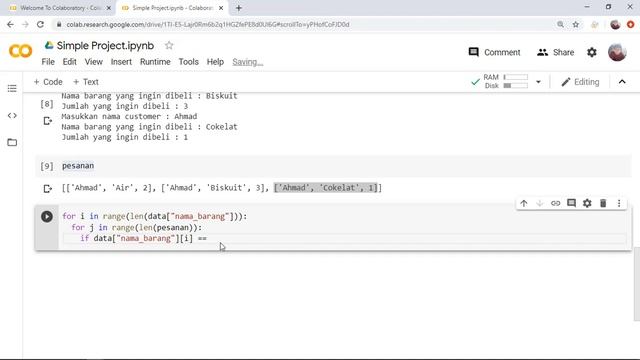640x360 pixels.
Task: Go back in browser
Action: click(x=10, y=24)
